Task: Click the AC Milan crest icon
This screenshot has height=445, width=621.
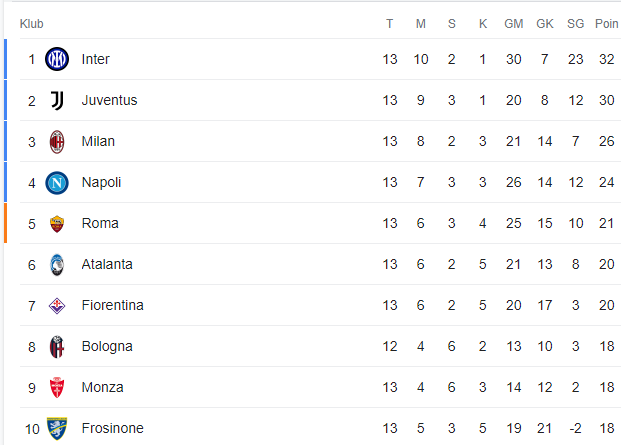Action: point(57,142)
